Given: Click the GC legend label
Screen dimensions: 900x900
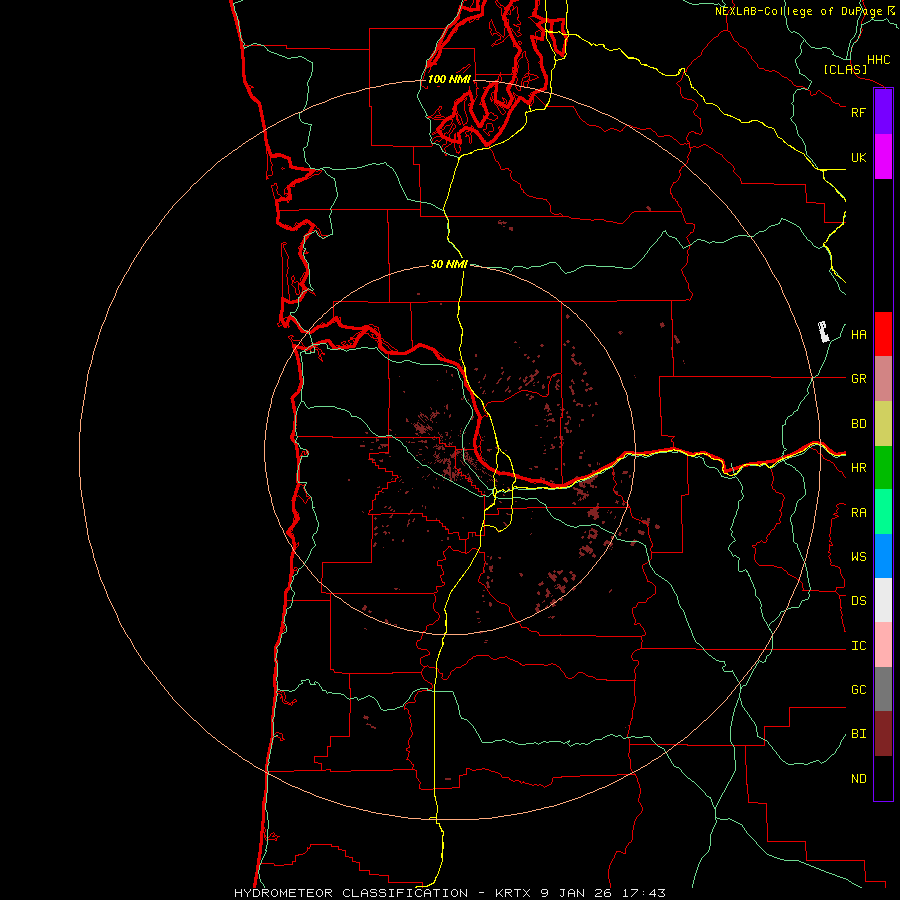Looking at the screenshot, I should pos(859,690).
